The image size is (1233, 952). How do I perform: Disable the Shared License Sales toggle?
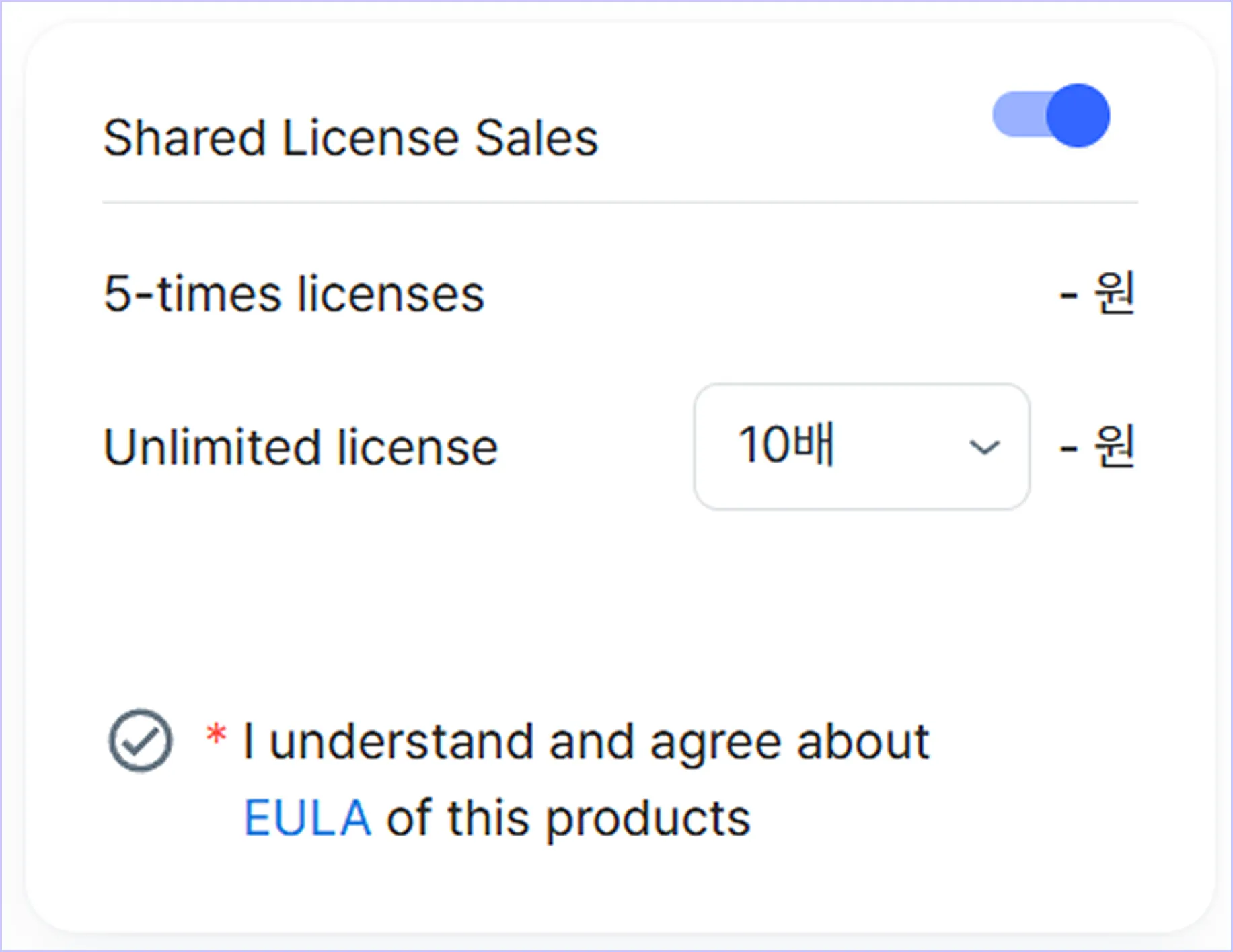point(1051,116)
